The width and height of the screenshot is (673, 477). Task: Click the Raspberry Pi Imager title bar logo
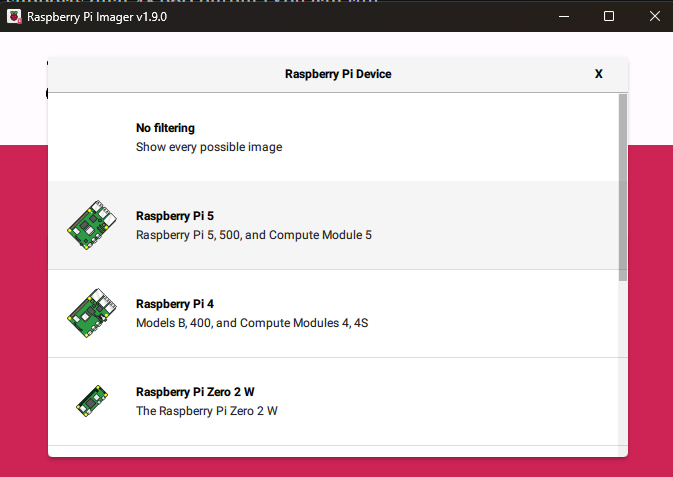click(x=14, y=17)
